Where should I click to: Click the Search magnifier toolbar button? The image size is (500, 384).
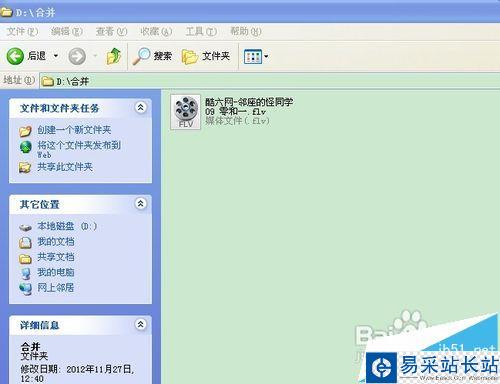click(152, 56)
